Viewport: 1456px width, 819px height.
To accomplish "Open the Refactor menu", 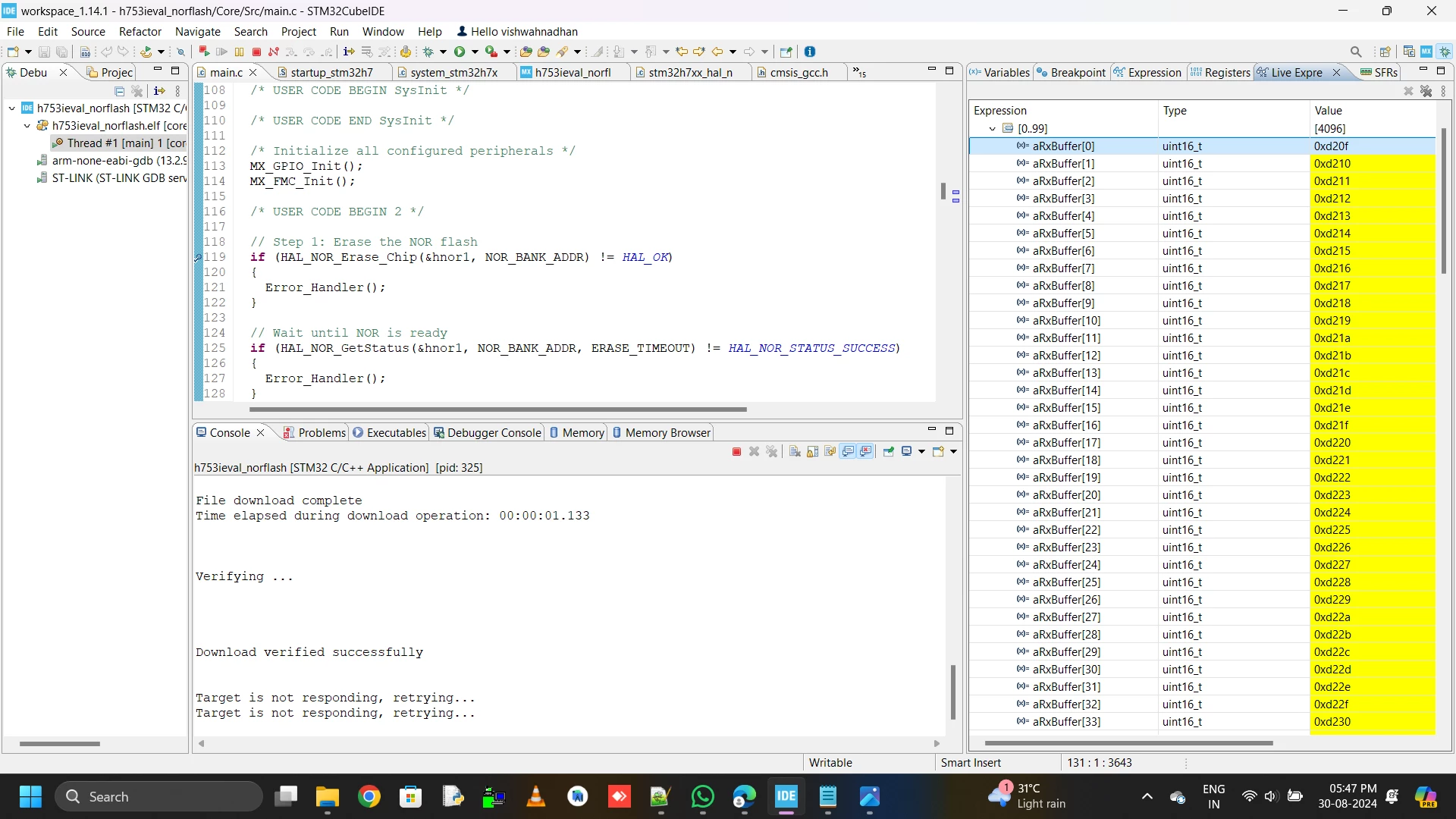I will pyautogui.click(x=140, y=31).
